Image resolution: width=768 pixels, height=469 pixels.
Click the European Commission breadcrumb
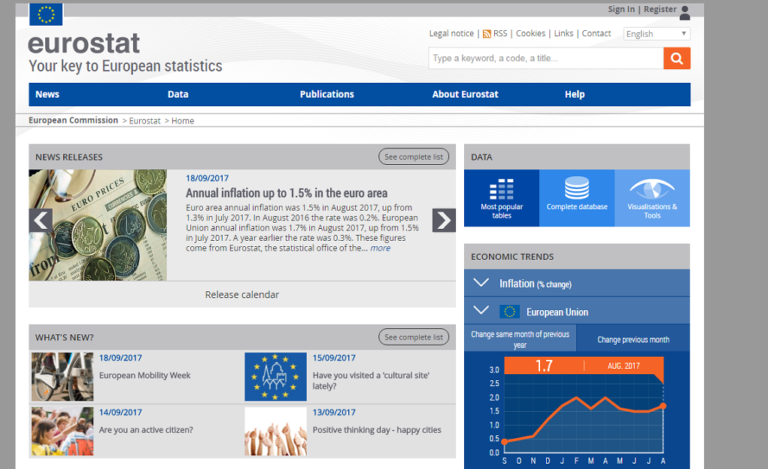(x=73, y=120)
